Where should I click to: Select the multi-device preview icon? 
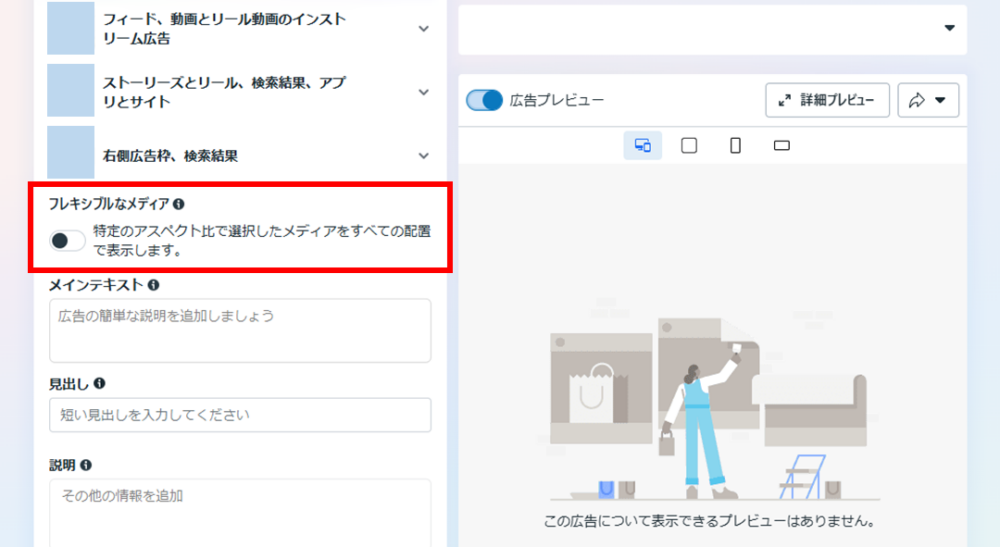pos(642,145)
